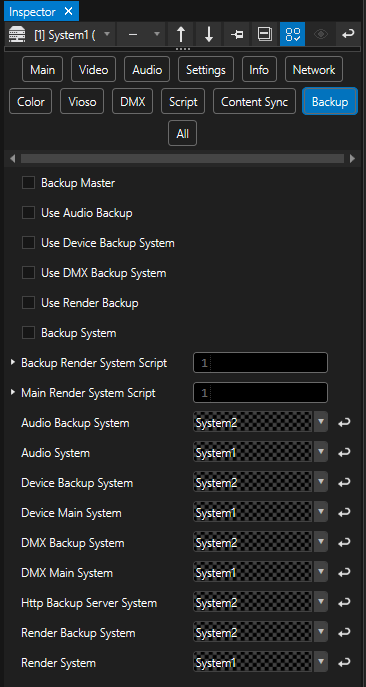
Task: Open the Vioso tab
Action: tap(82, 102)
